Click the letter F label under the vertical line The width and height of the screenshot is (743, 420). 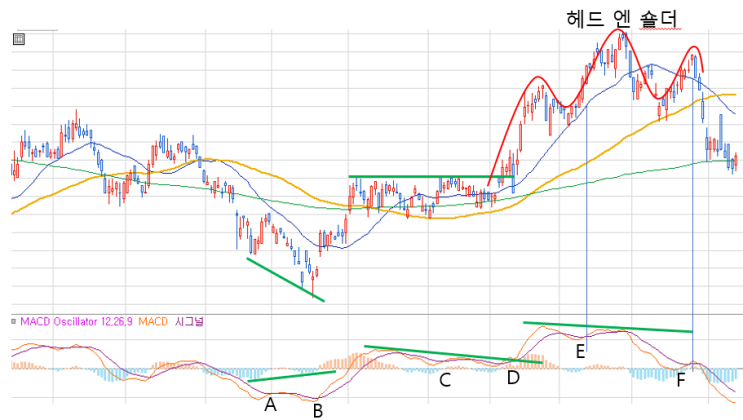click(680, 380)
